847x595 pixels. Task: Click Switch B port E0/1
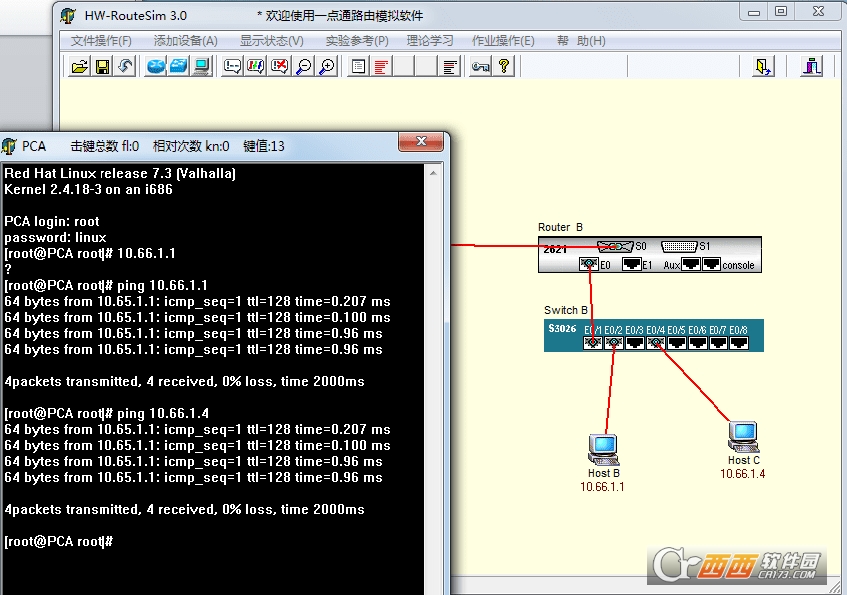pos(593,343)
